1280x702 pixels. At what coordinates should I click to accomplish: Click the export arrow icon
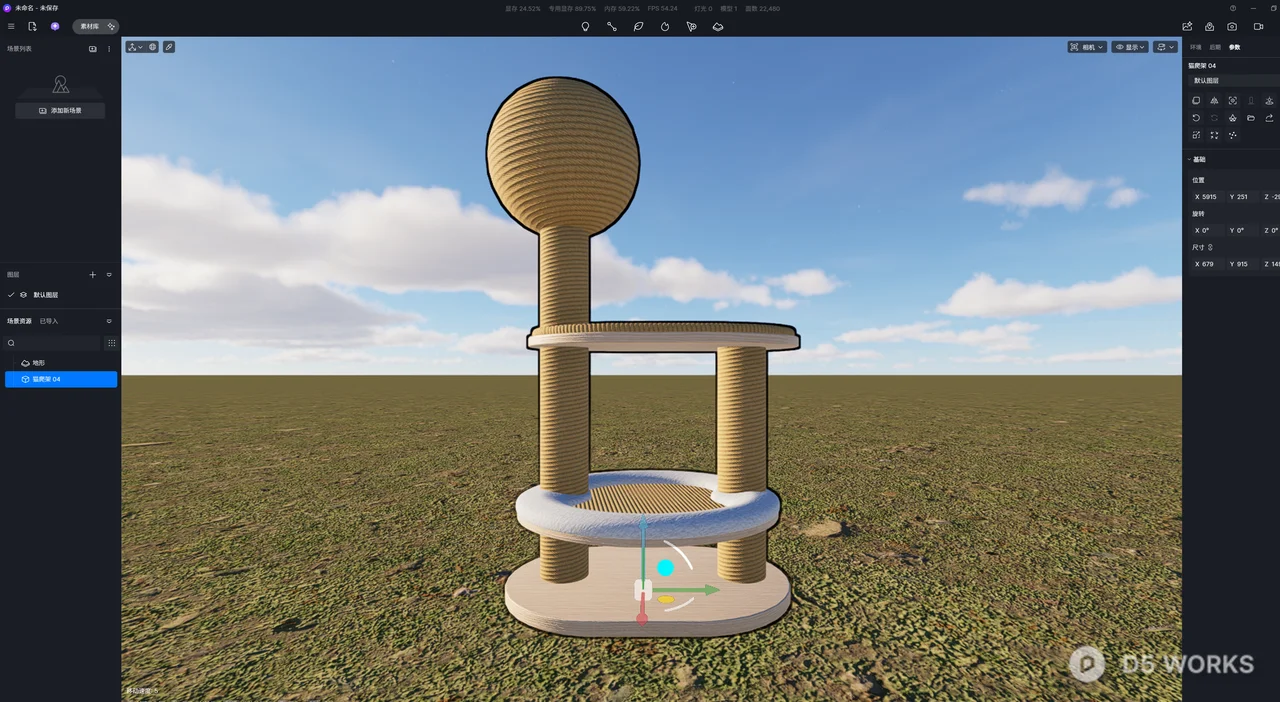(x=1269, y=118)
